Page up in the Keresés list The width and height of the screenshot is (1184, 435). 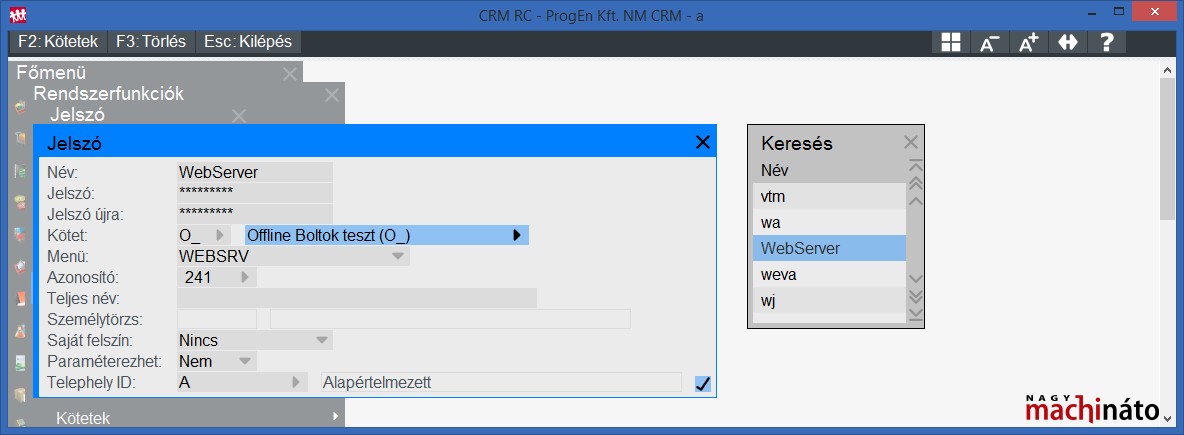pos(913,183)
